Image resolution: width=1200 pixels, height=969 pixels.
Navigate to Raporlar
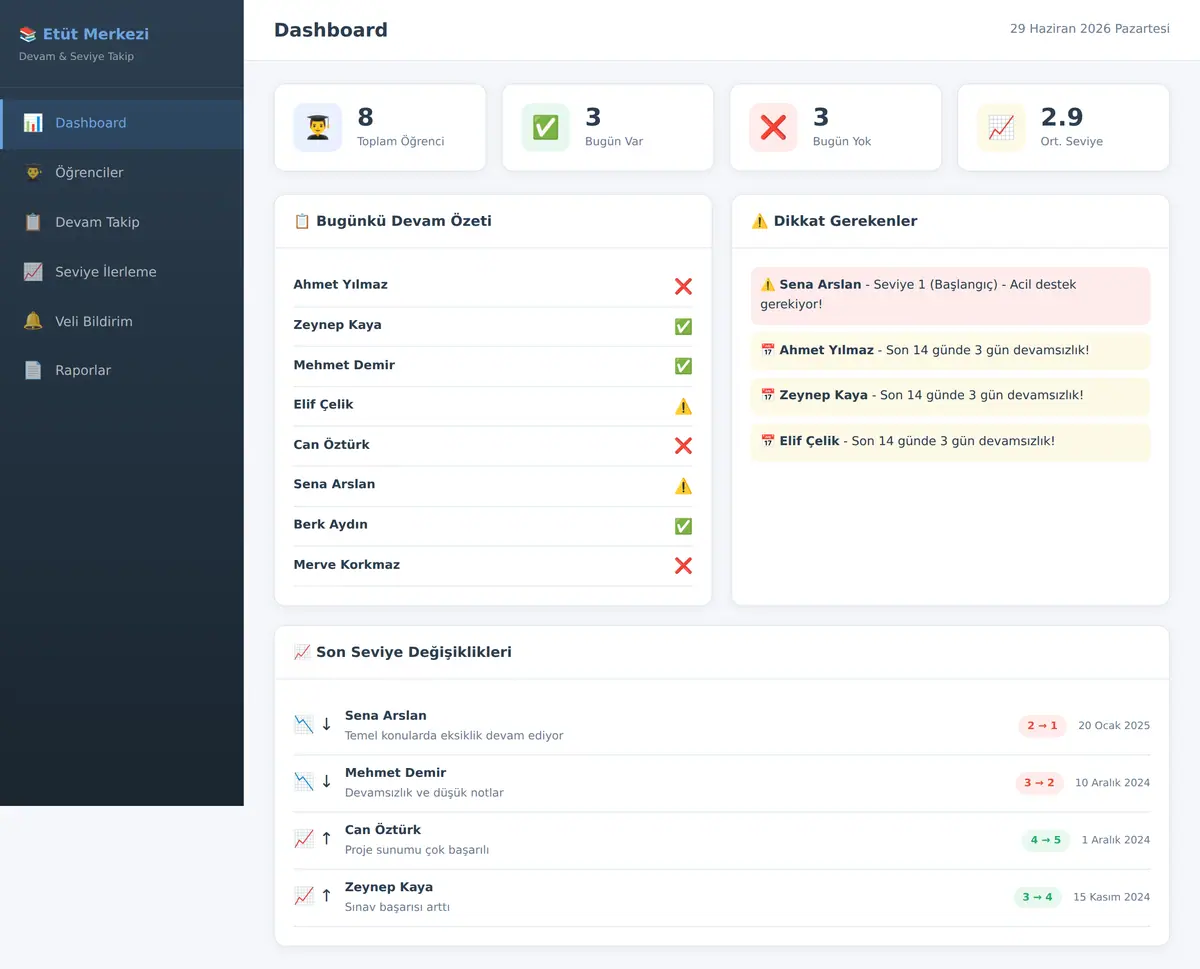(121, 370)
